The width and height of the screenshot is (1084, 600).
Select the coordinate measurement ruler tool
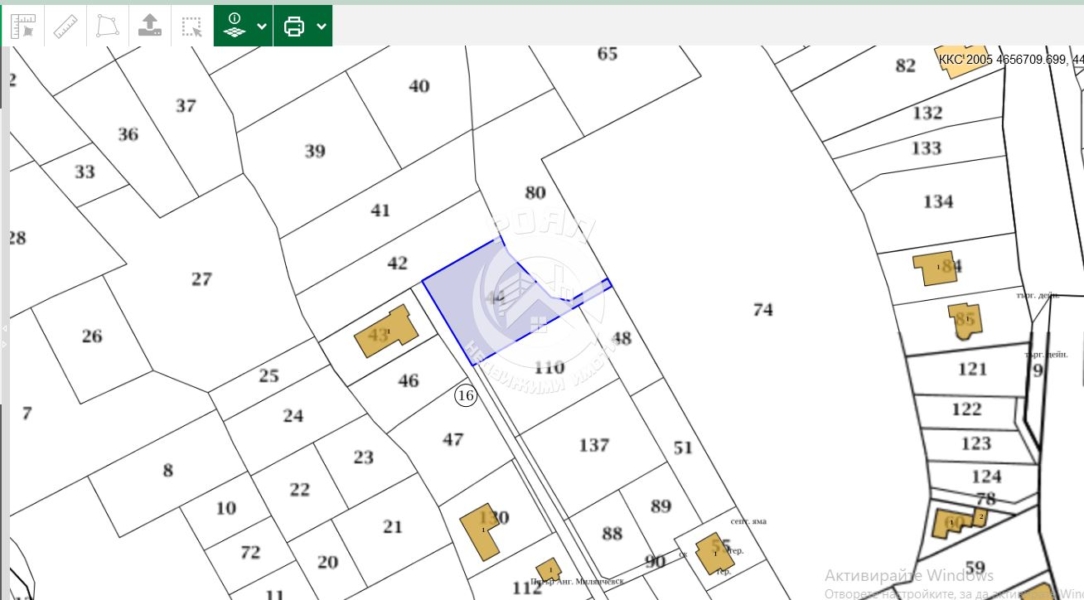coord(24,26)
